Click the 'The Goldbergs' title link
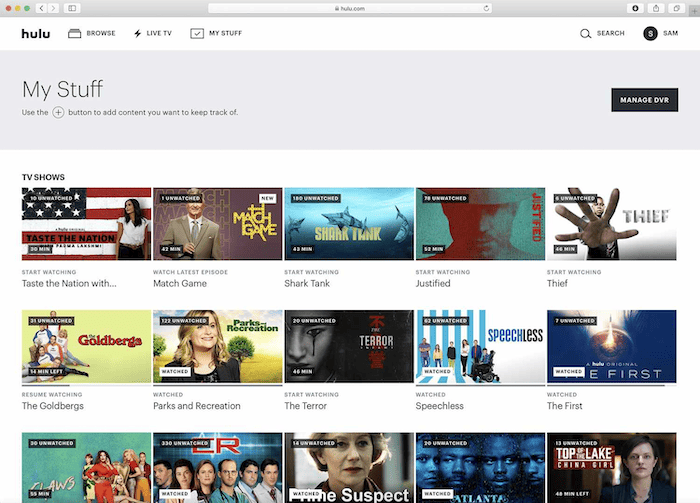 coord(53,406)
